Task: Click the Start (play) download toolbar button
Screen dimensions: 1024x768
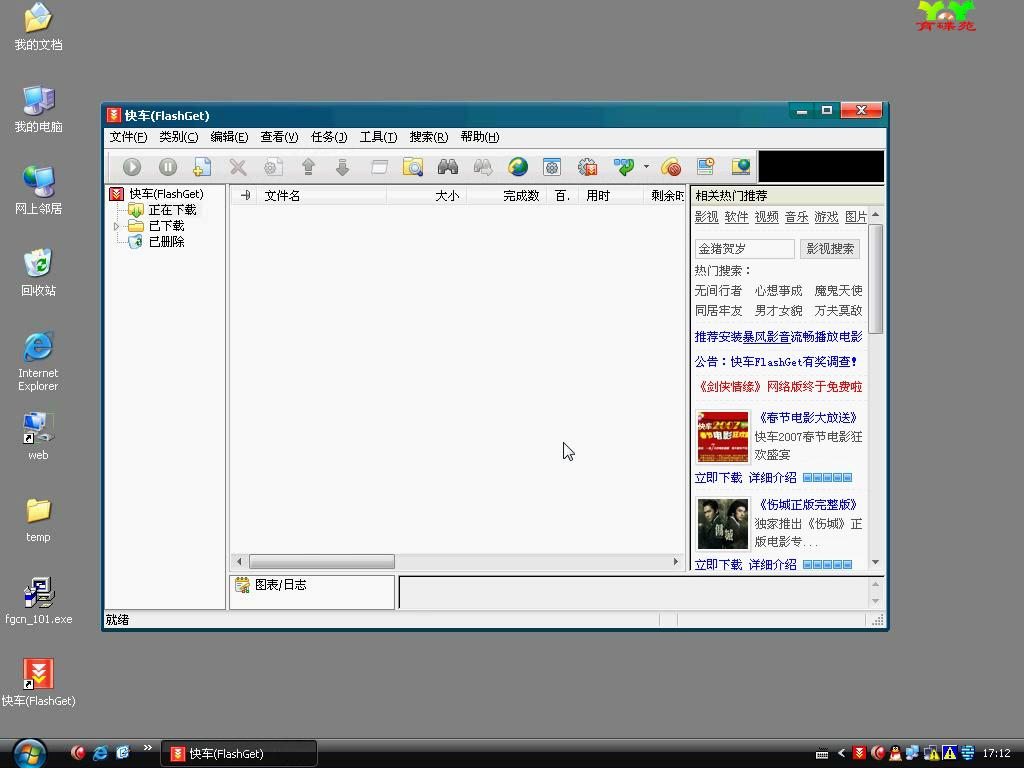Action: (132, 167)
